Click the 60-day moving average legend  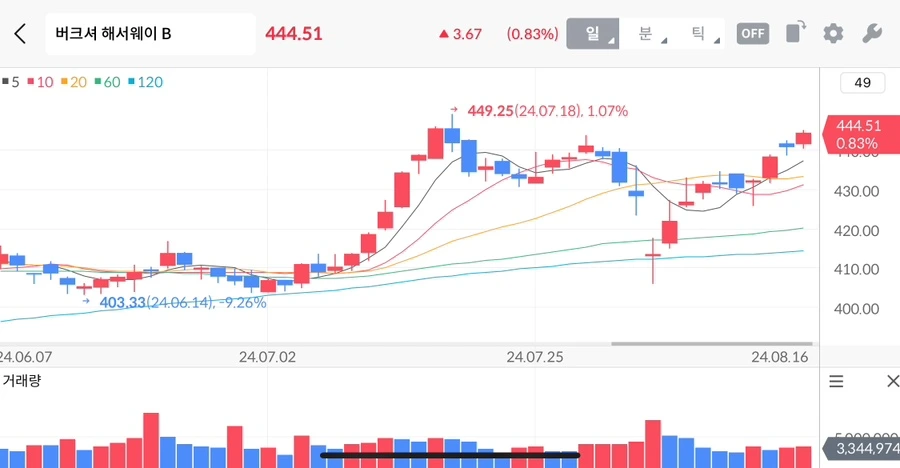[107, 82]
